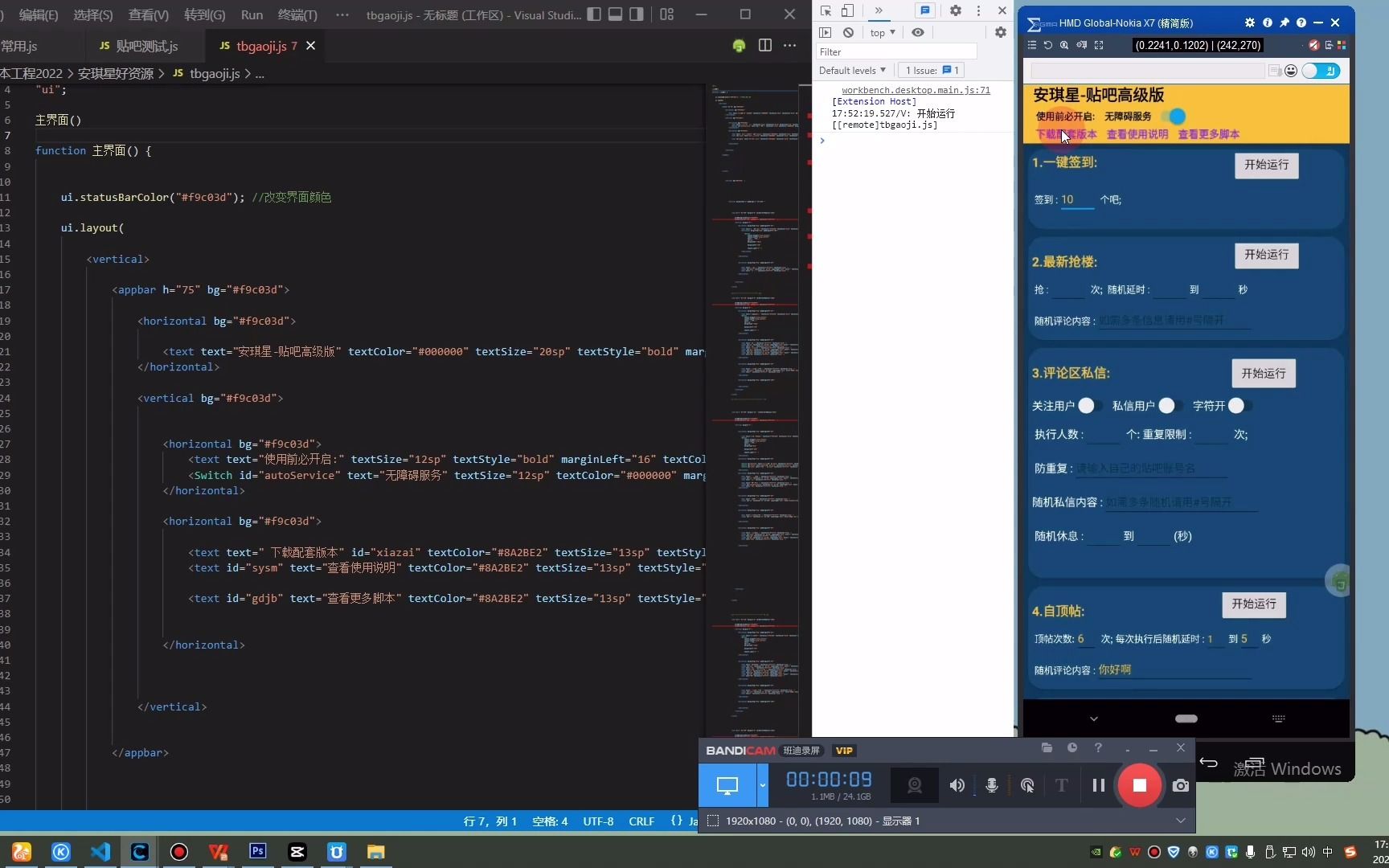Toggle Bandicam mouse cursor effects icon
This screenshot has height=868, width=1389.
1027,785
